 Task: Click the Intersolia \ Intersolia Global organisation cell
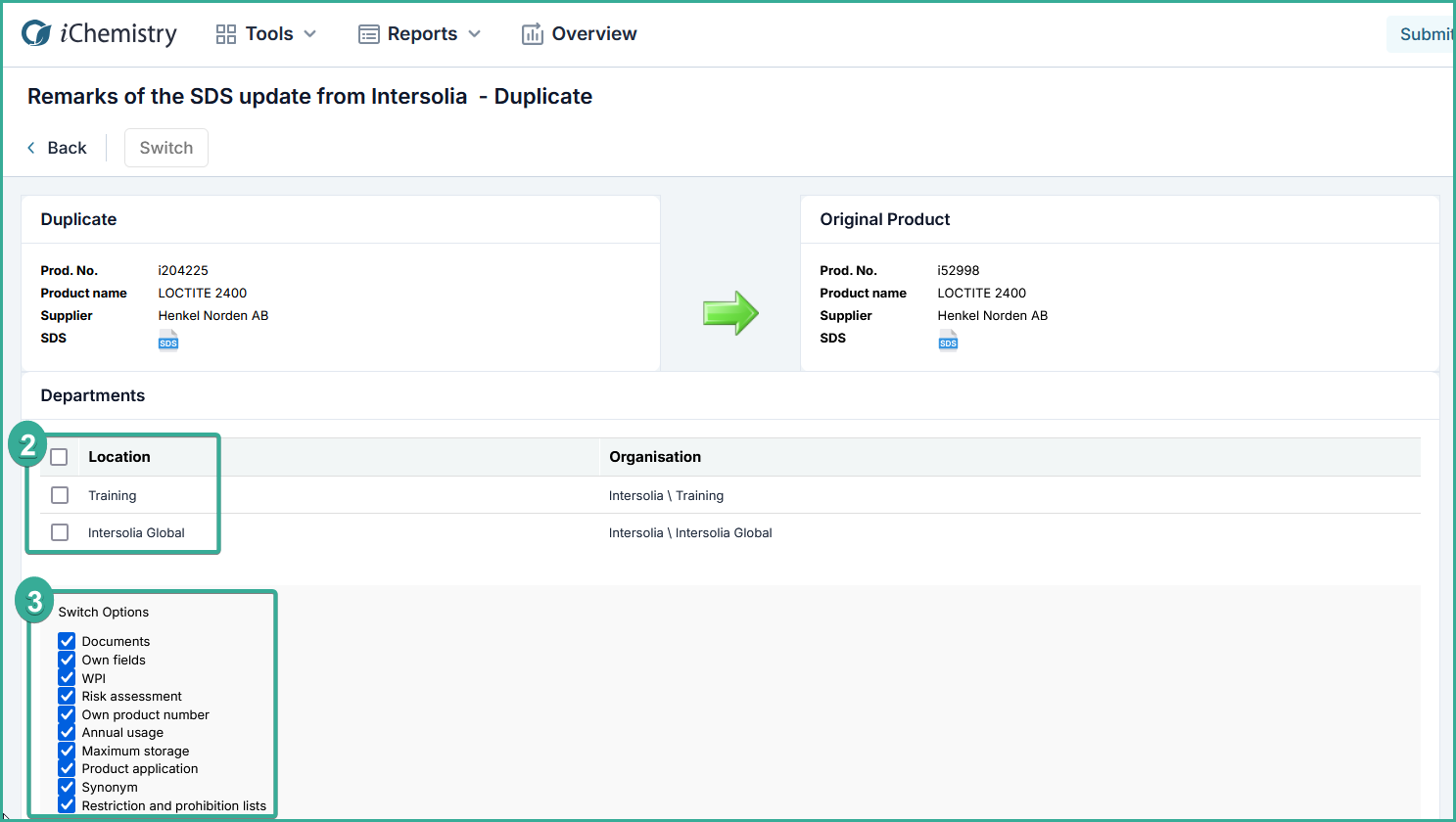coord(690,532)
